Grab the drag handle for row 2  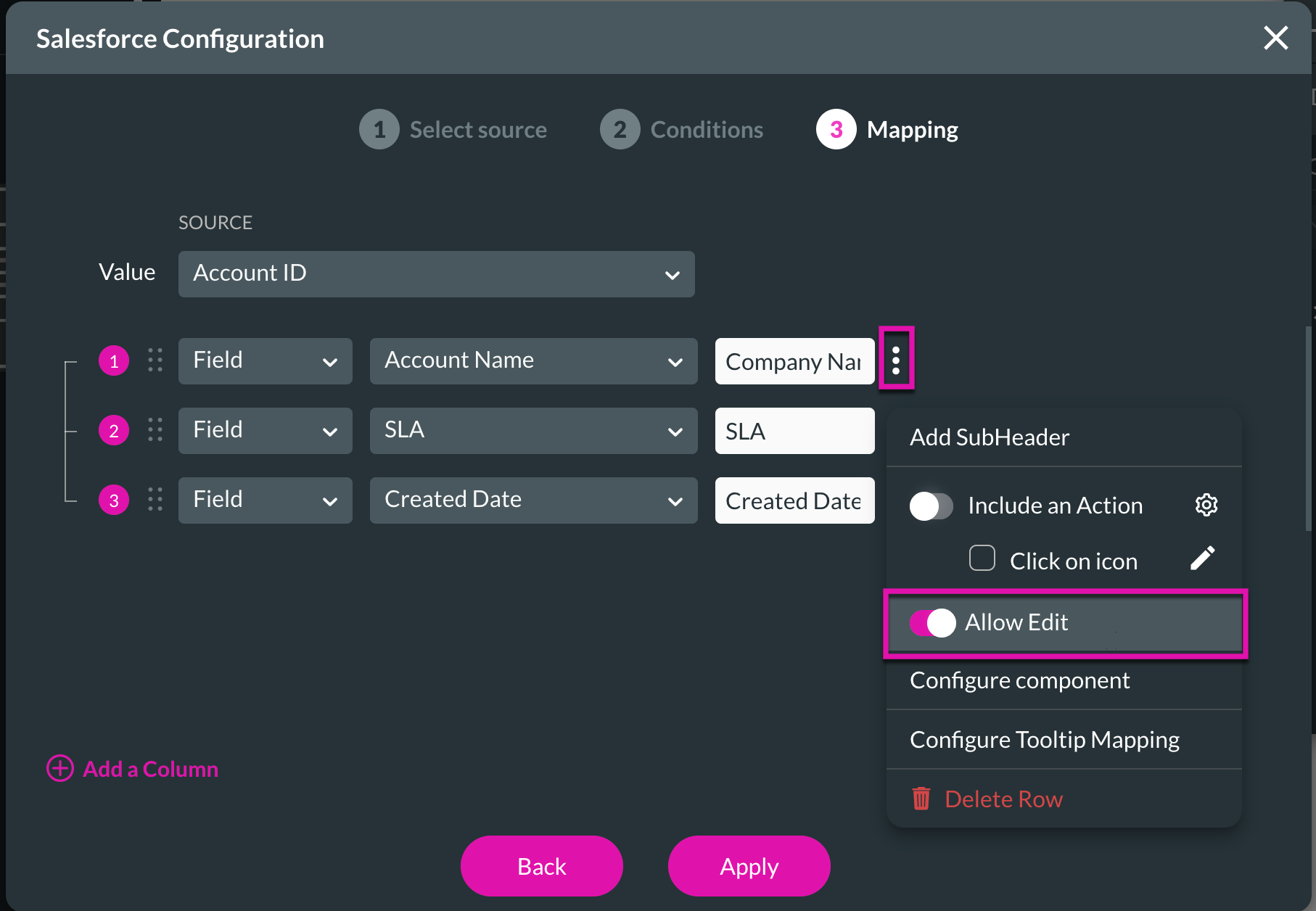(155, 430)
